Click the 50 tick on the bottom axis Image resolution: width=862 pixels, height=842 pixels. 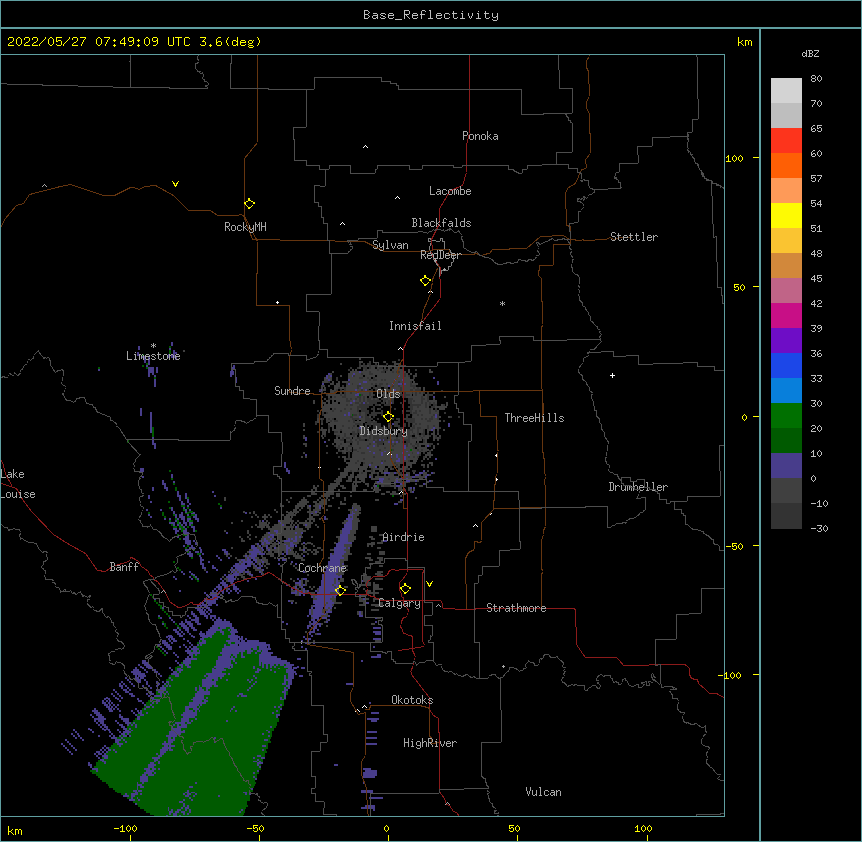(514, 828)
